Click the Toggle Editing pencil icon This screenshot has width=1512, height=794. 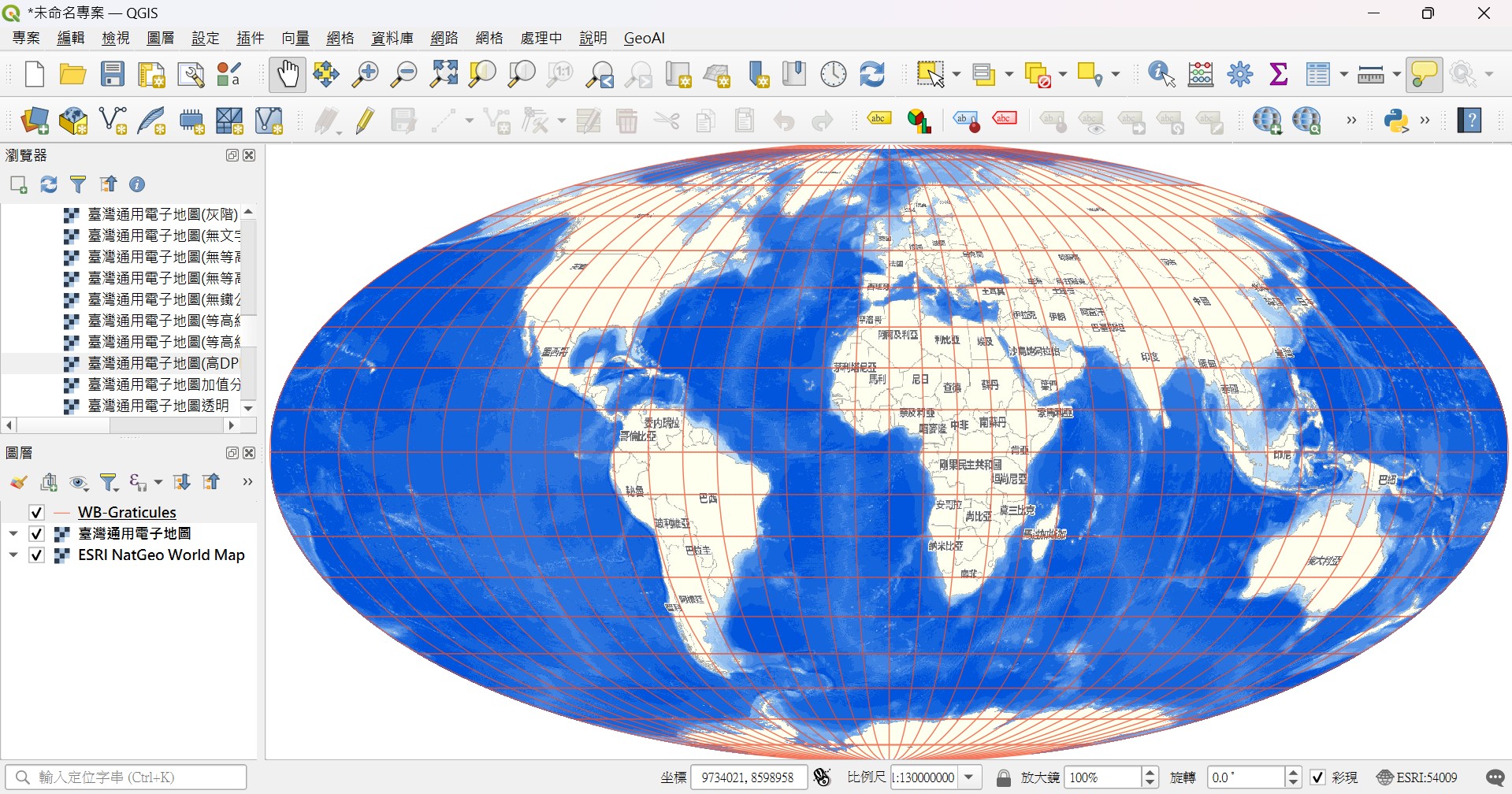(x=365, y=121)
